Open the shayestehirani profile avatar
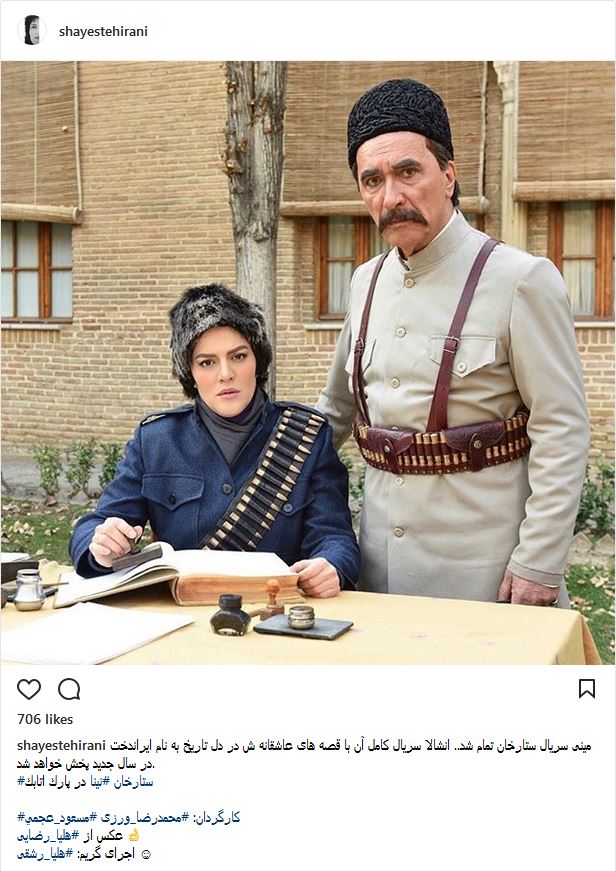Viewport: 616px width, 871px height. [32, 31]
